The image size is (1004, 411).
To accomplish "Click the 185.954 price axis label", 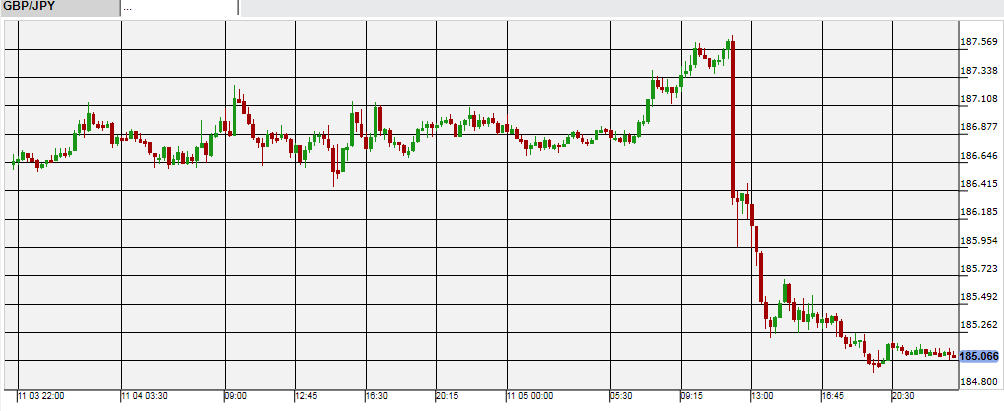I will point(979,241).
